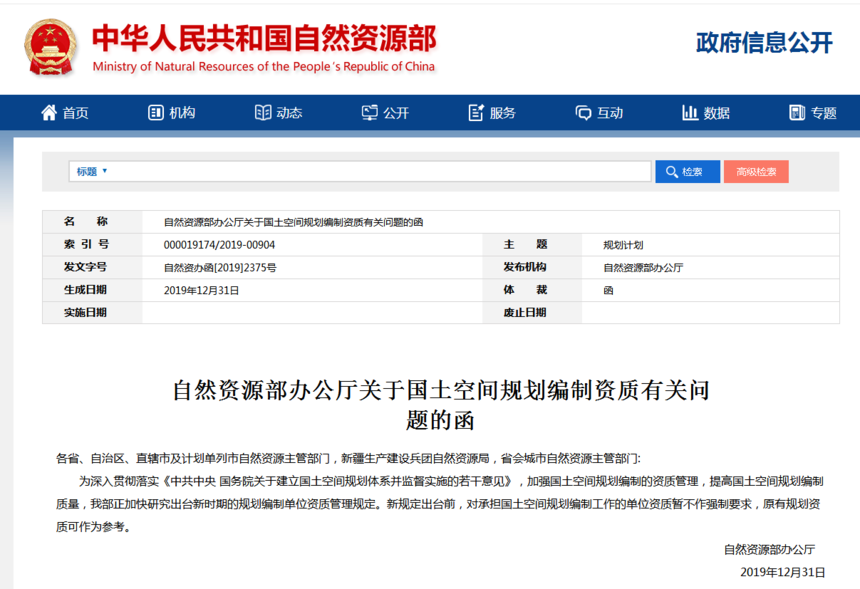Click the national emblem logo

pyautogui.click(x=50, y=47)
